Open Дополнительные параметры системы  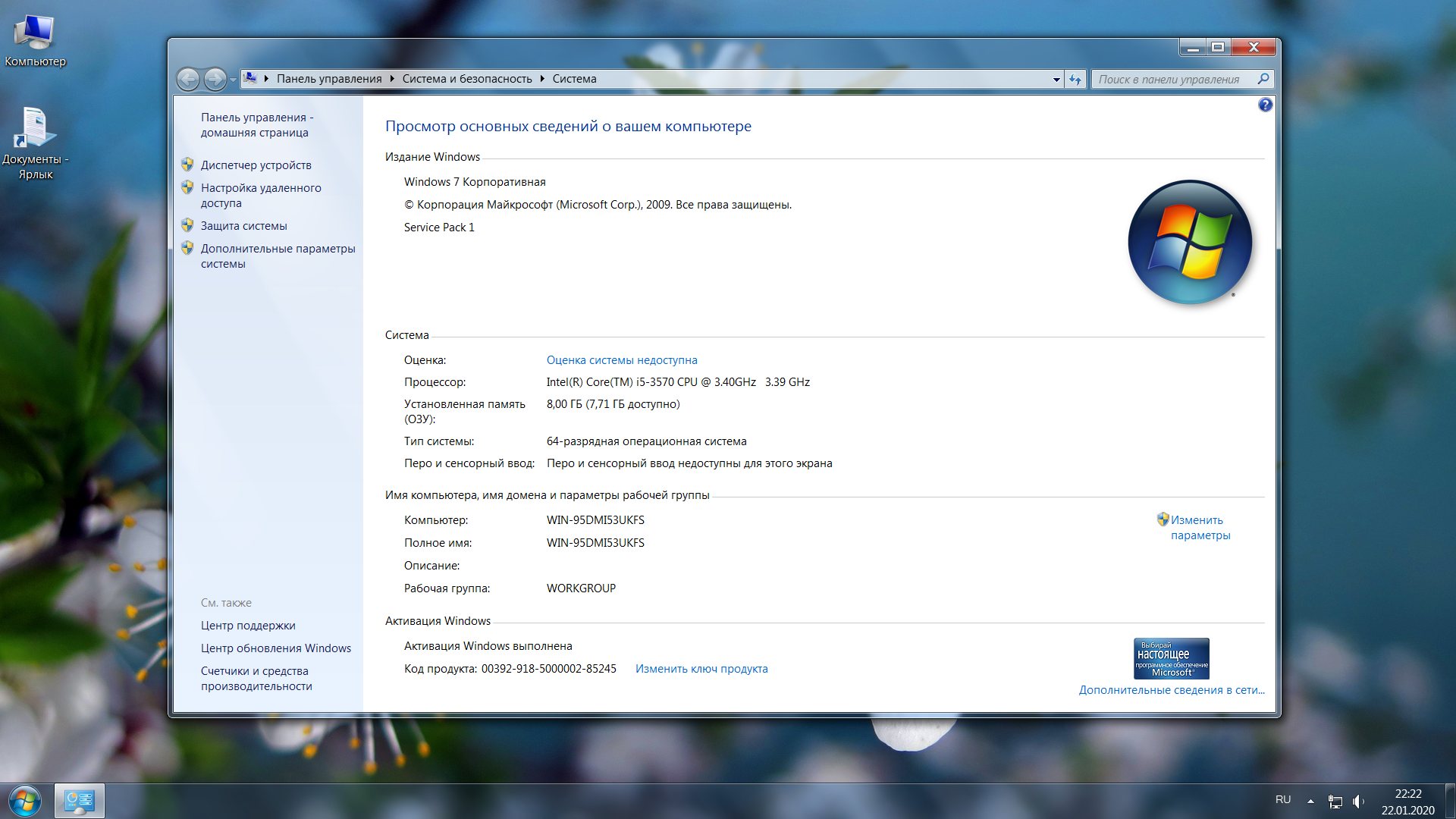click(x=278, y=256)
